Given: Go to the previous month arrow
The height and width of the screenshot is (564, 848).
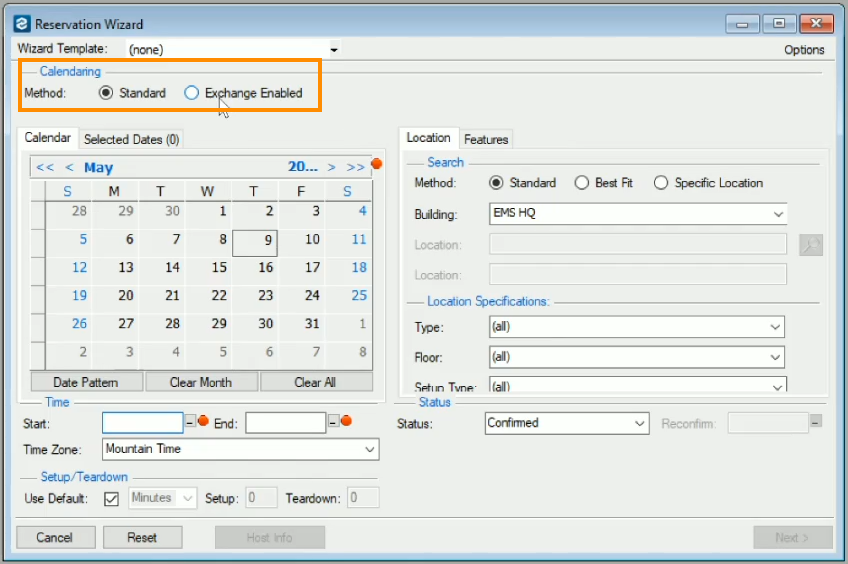Looking at the screenshot, I should click(70, 167).
